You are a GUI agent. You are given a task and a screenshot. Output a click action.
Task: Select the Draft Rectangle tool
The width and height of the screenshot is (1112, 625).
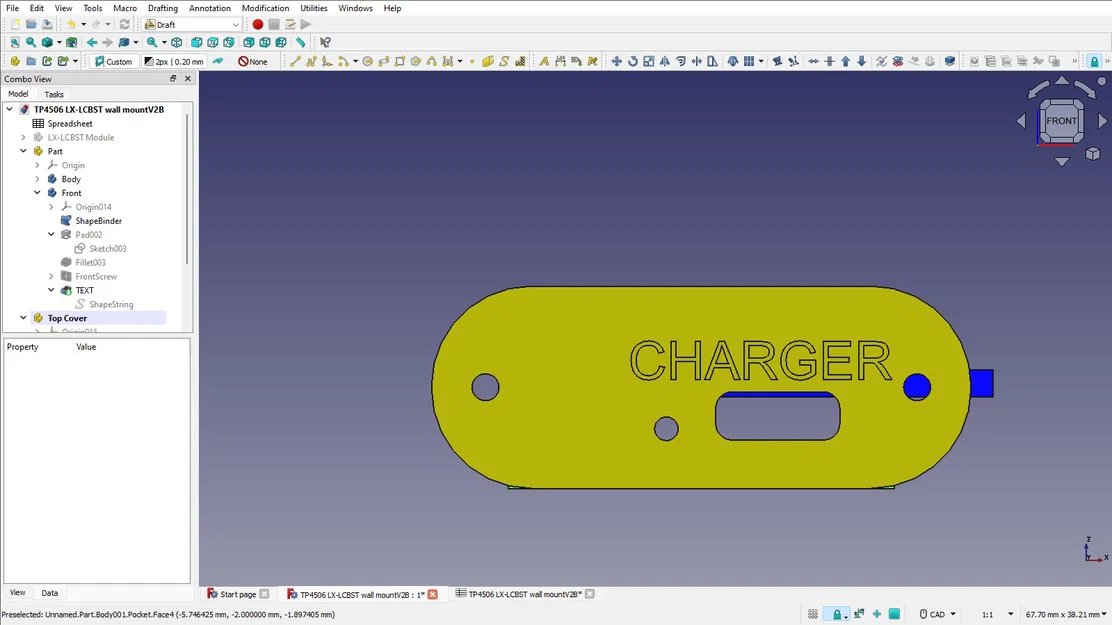pos(400,61)
